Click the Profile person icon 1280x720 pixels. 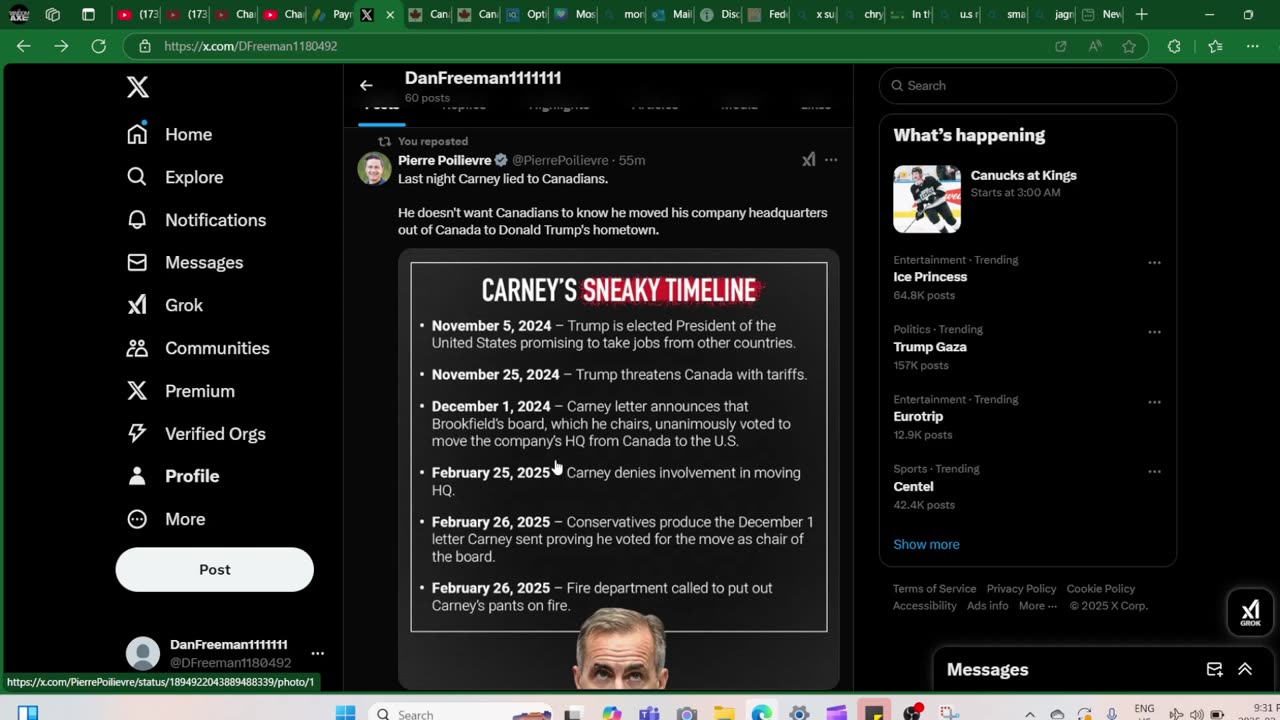pos(137,476)
